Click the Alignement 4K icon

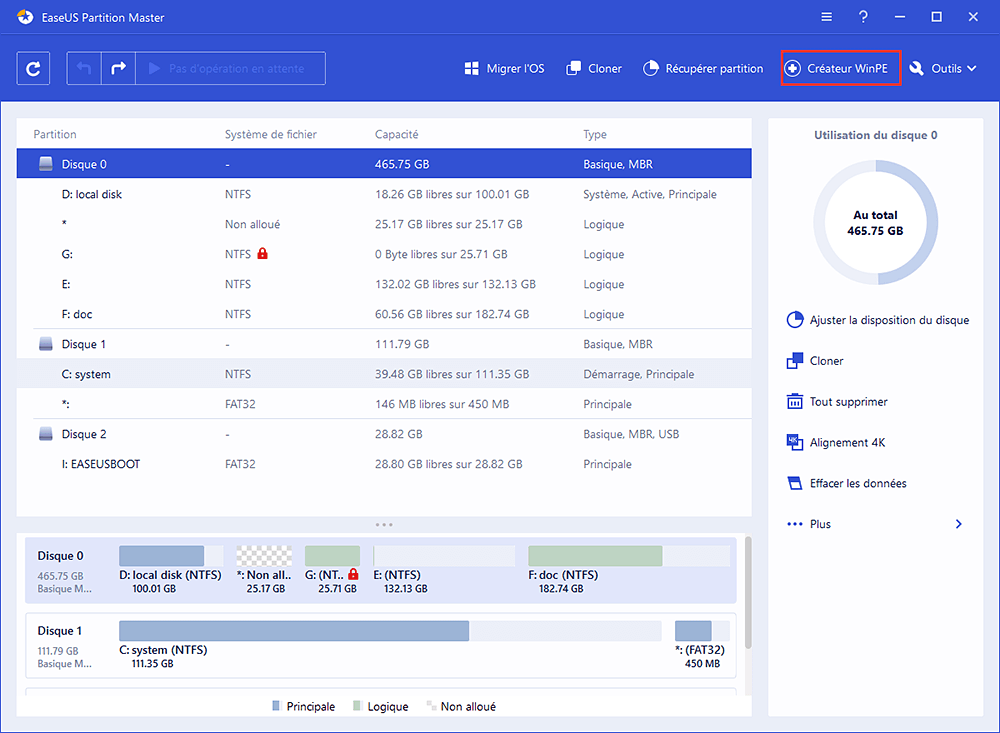795,442
